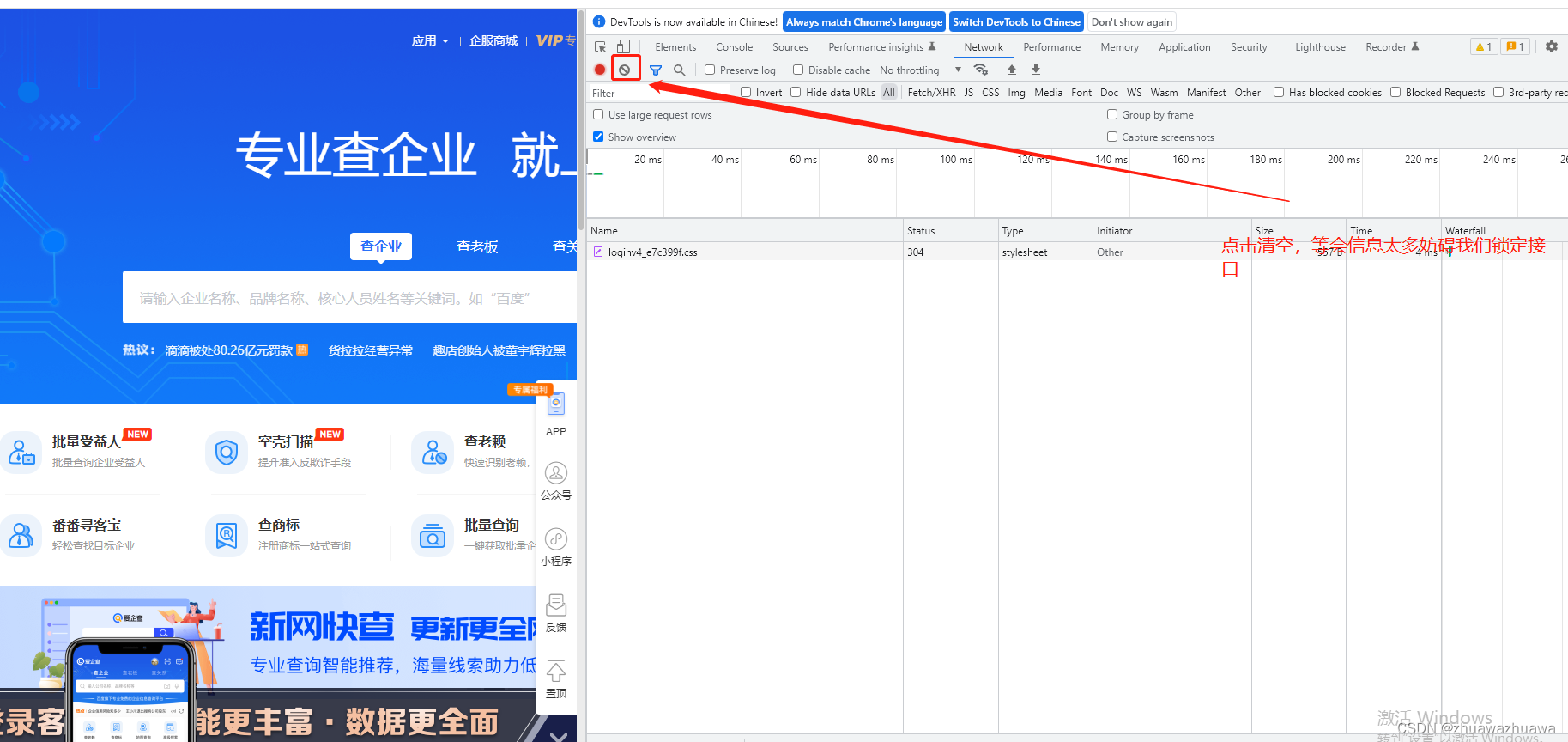Open hot topic 货拉拉经营异常
Screen dimensions: 1568x742
(371, 350)
